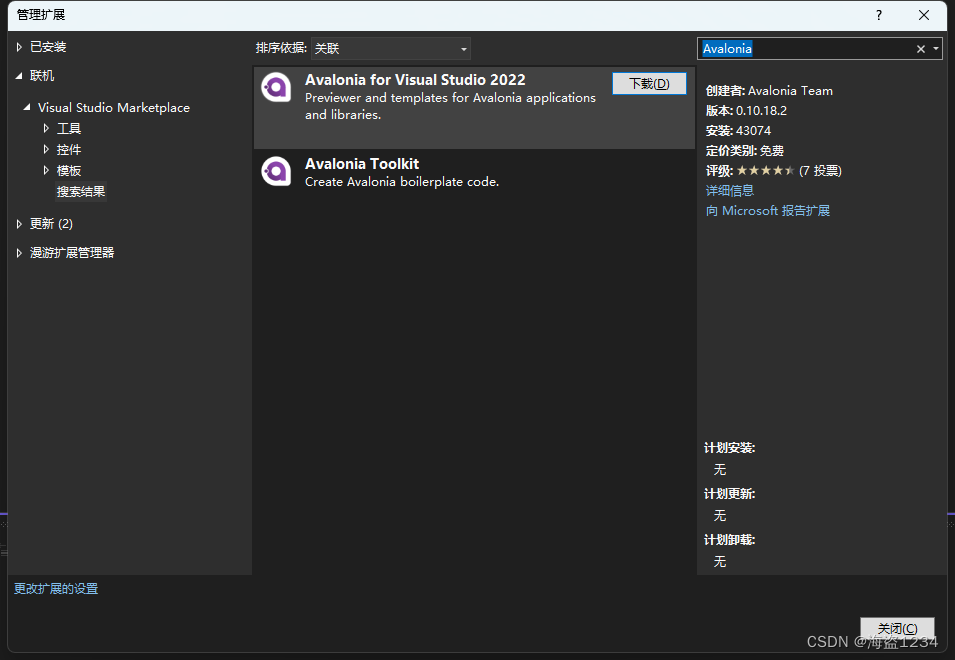Click the Avalonia Toolkit extension icon
Image resolution: width=955 pixels, height=660 pixels.
click(x=276, y=172)
